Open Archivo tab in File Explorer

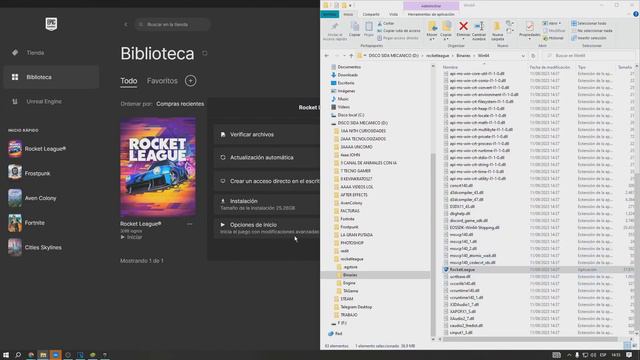coord(329,14)
